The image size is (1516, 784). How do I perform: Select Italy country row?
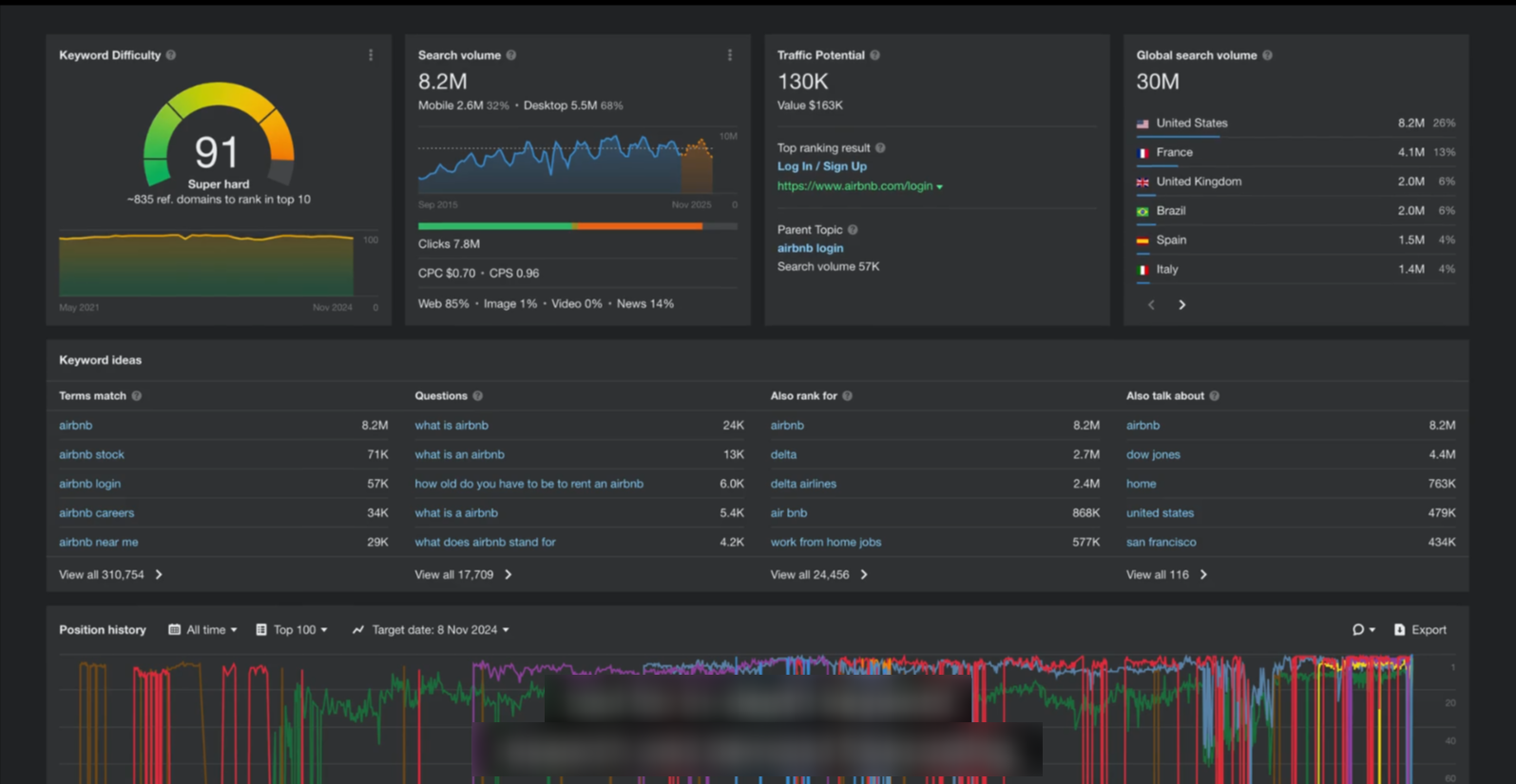(1295, 270)
